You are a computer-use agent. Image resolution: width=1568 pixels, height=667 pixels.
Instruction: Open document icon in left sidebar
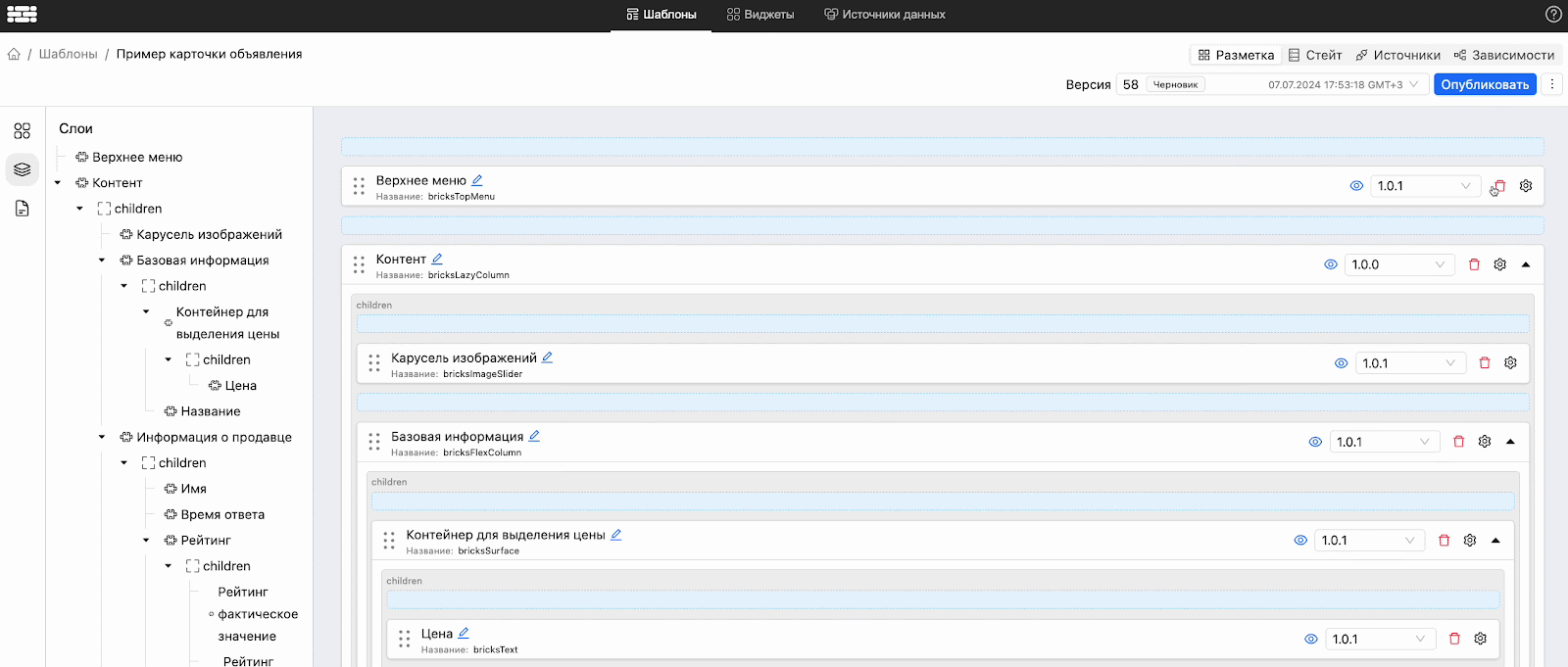coord(23,209)
